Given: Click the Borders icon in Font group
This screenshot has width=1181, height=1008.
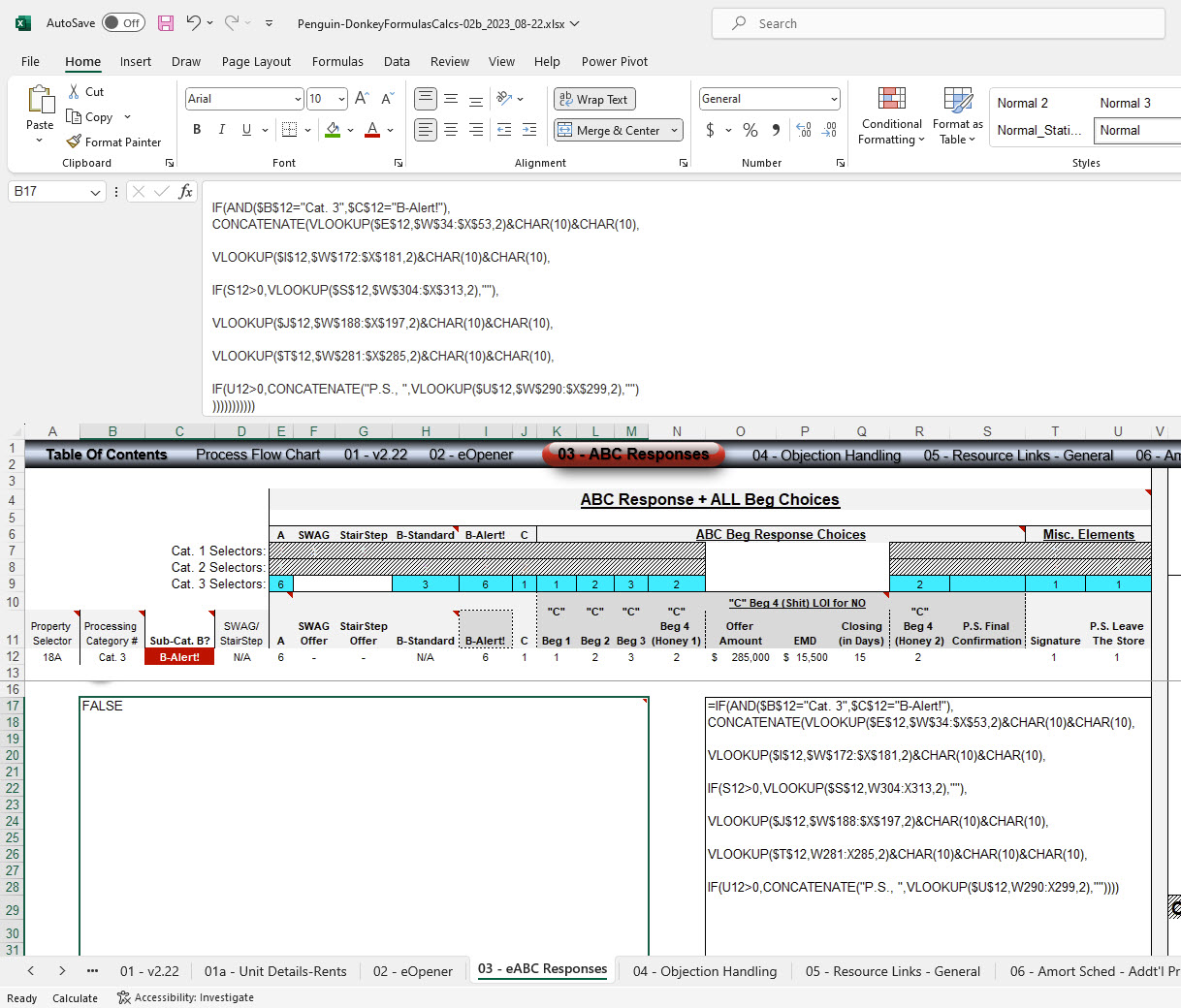Looking at the screenshot, I should 289,130.
